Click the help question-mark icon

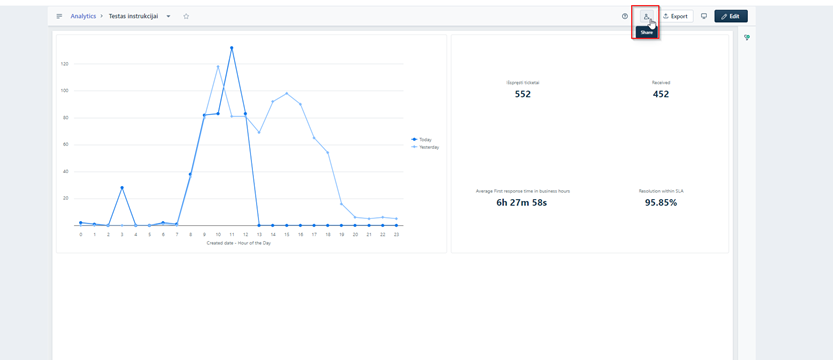625,16
